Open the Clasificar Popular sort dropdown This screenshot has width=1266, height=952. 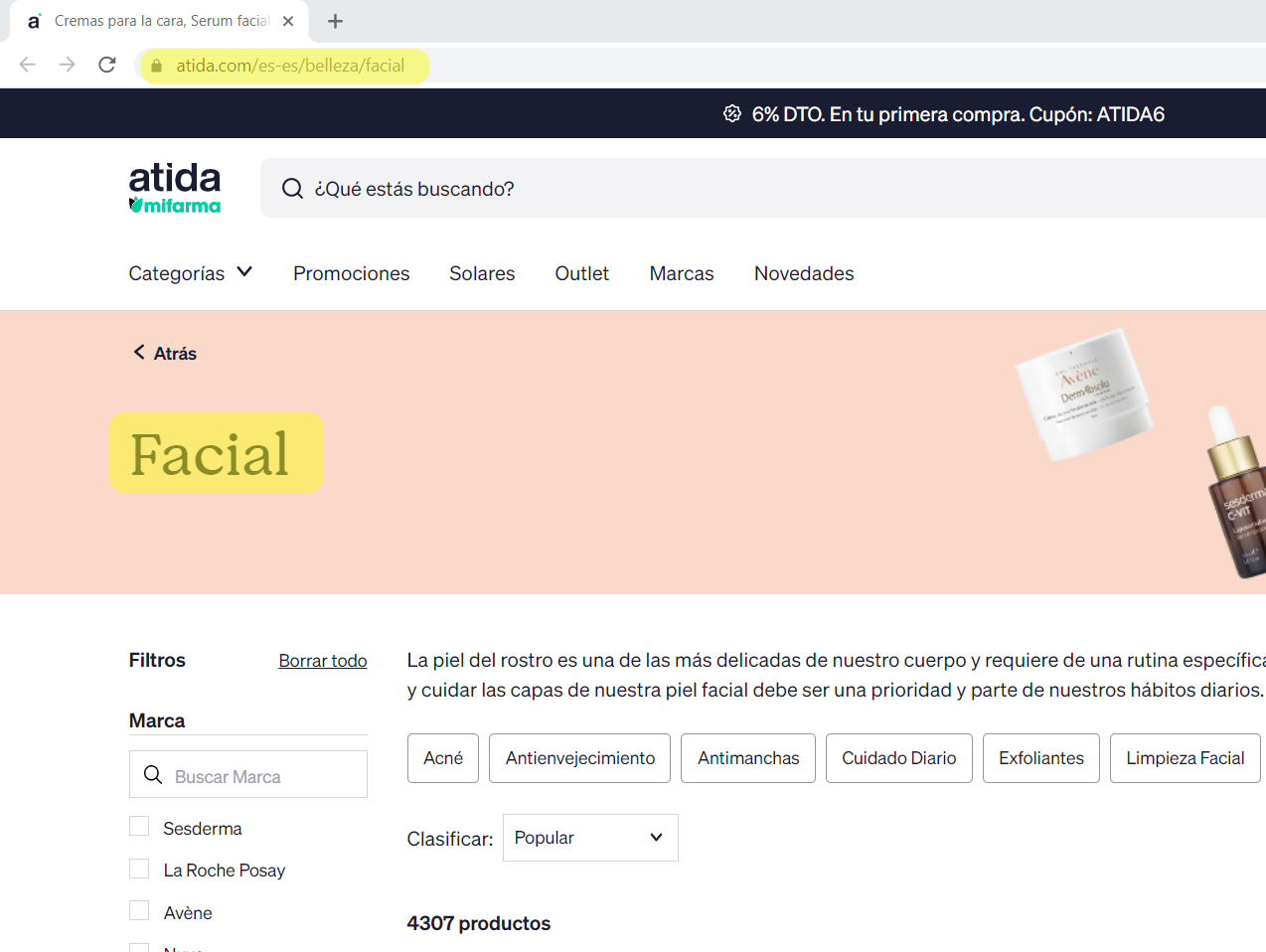[590, 838]
